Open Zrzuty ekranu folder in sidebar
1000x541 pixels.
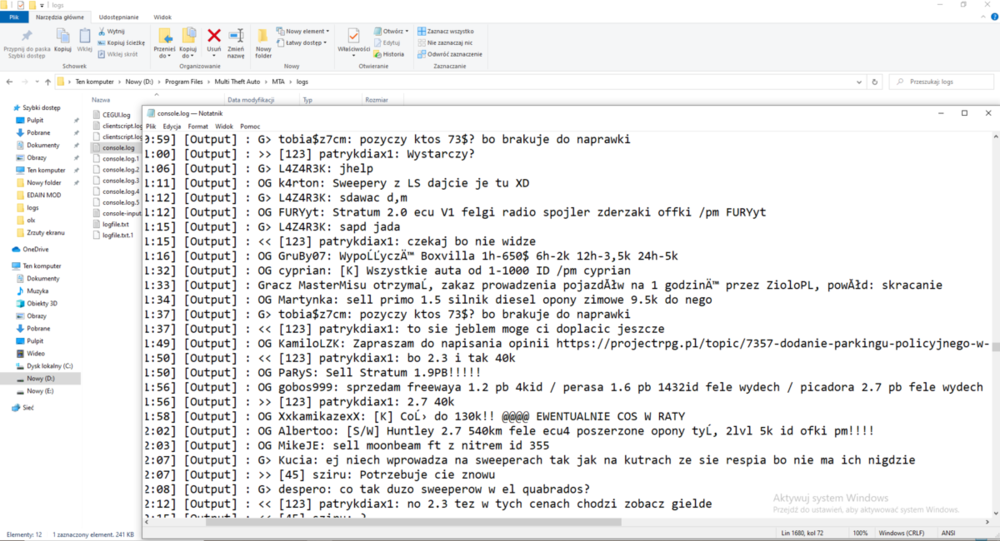[x=45, y=233]
